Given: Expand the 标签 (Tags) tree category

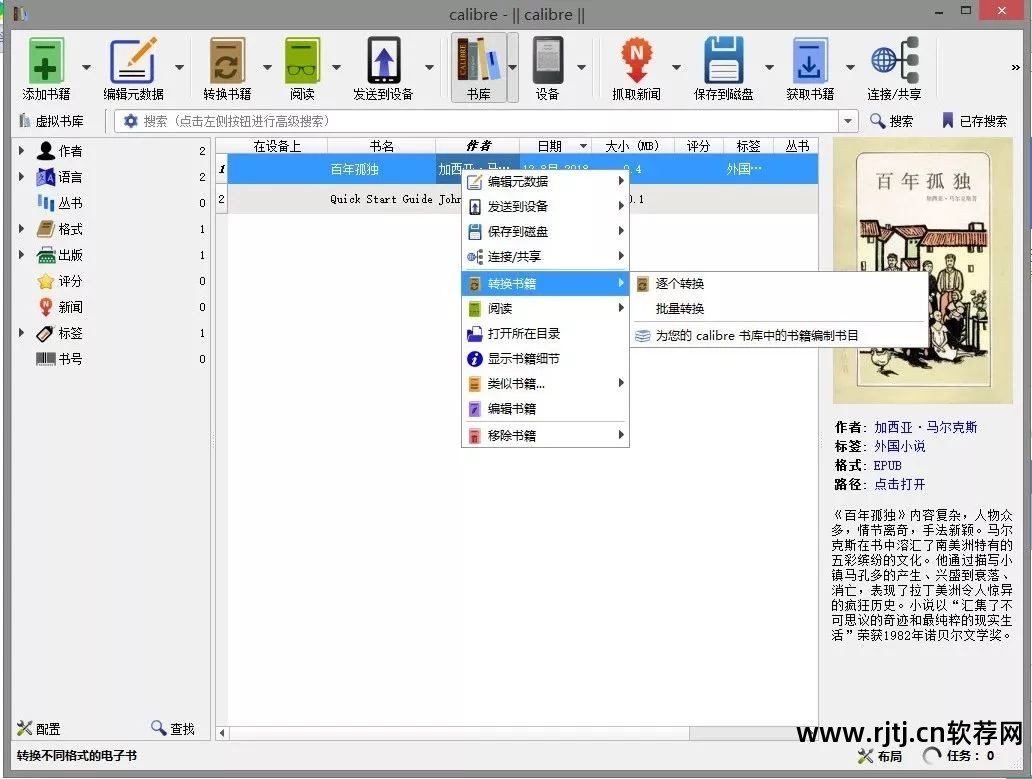Looking at the screenshot, I should click(22, 333).
